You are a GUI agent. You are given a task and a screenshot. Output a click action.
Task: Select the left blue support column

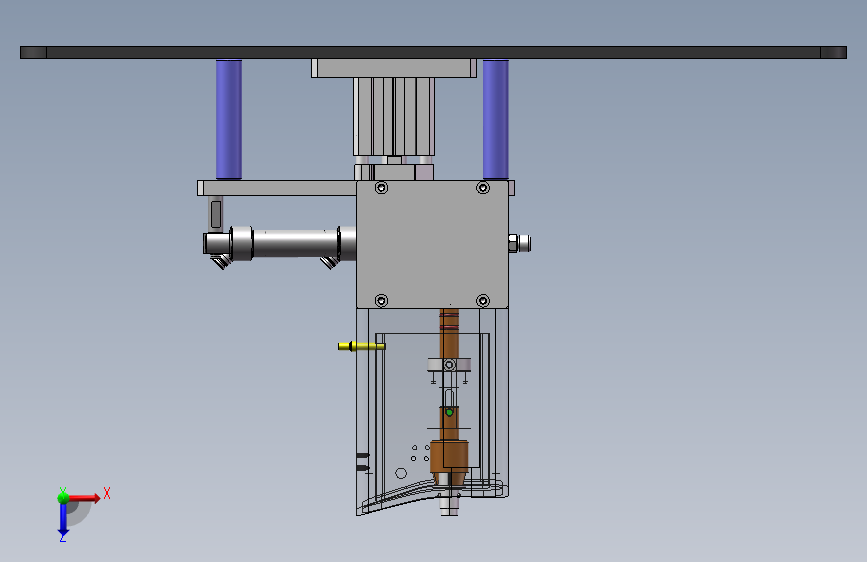[x=229, y=119]
